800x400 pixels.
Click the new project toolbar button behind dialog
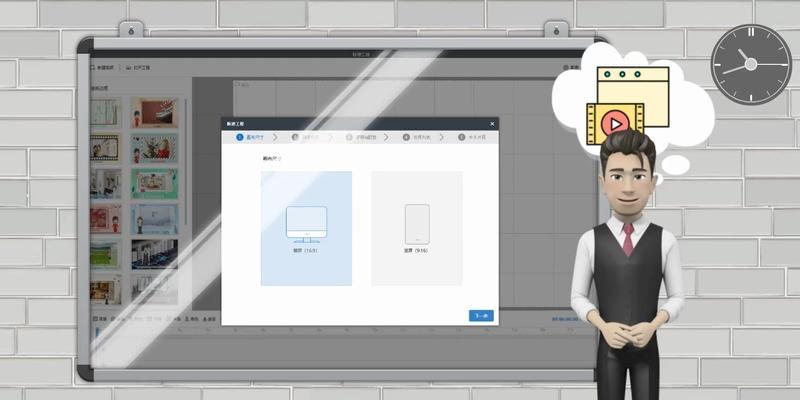102,67
